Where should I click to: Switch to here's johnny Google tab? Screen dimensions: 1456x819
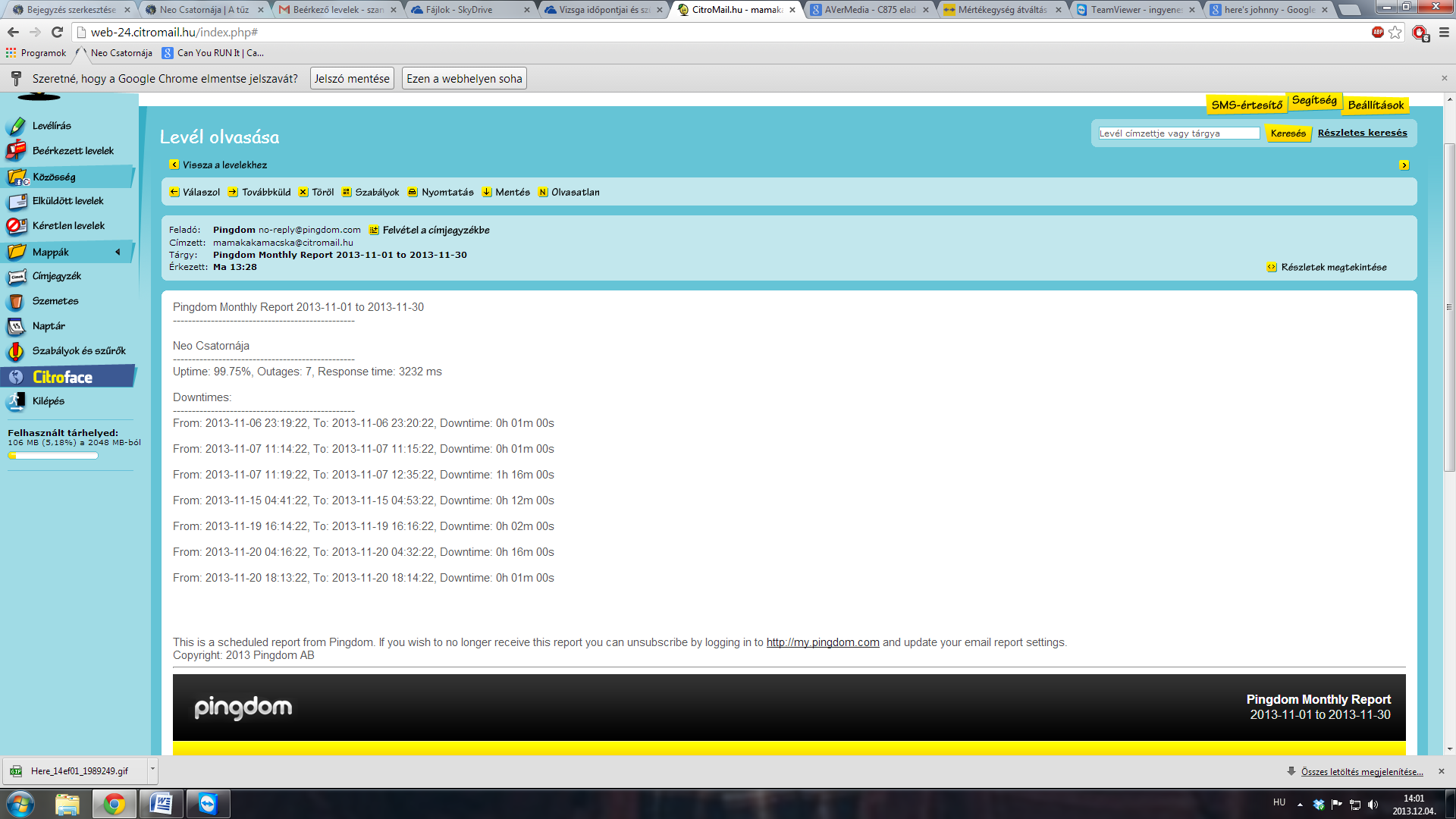[1268, 10]
